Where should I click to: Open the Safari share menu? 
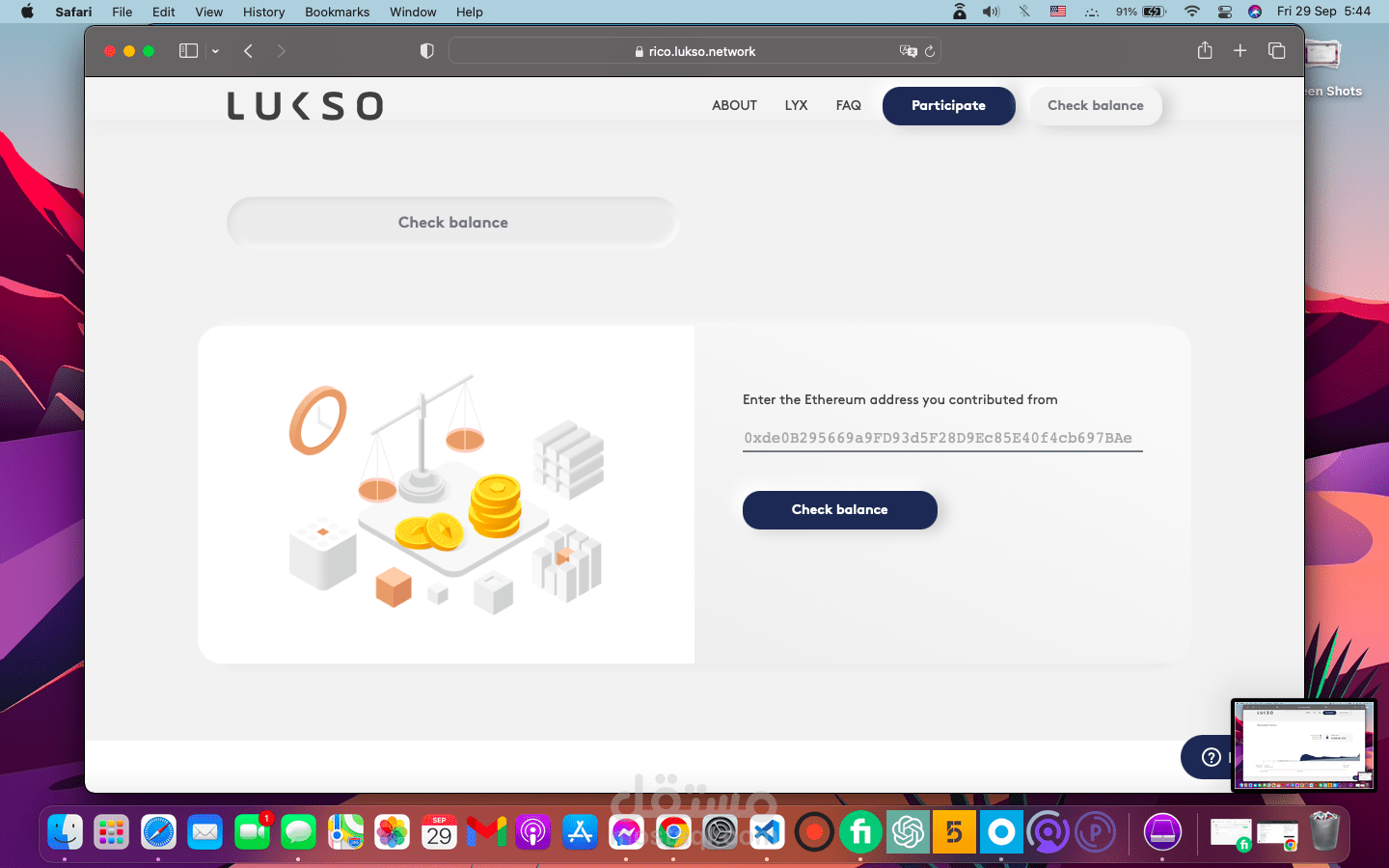tap(1205, 50)
